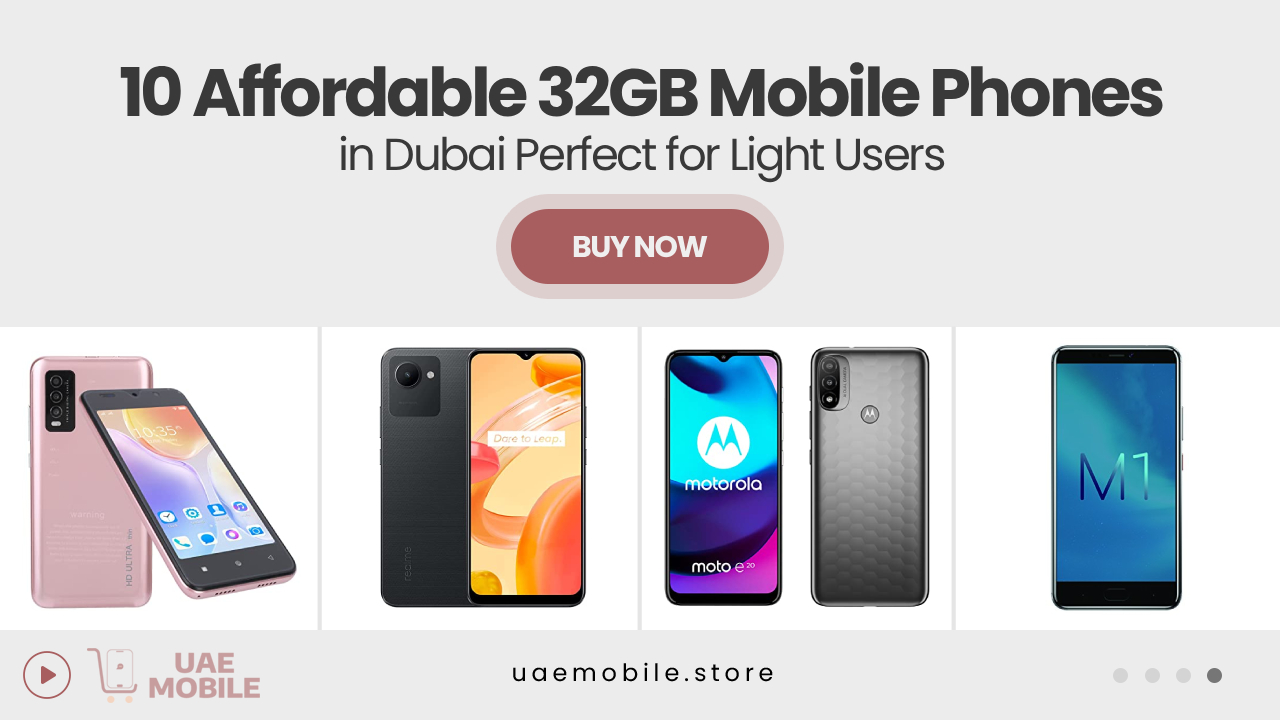The image size is (1280, 720).
Task: Select the third slide indicator dot
Action: pyautogui.click(x=1183, y=676)
